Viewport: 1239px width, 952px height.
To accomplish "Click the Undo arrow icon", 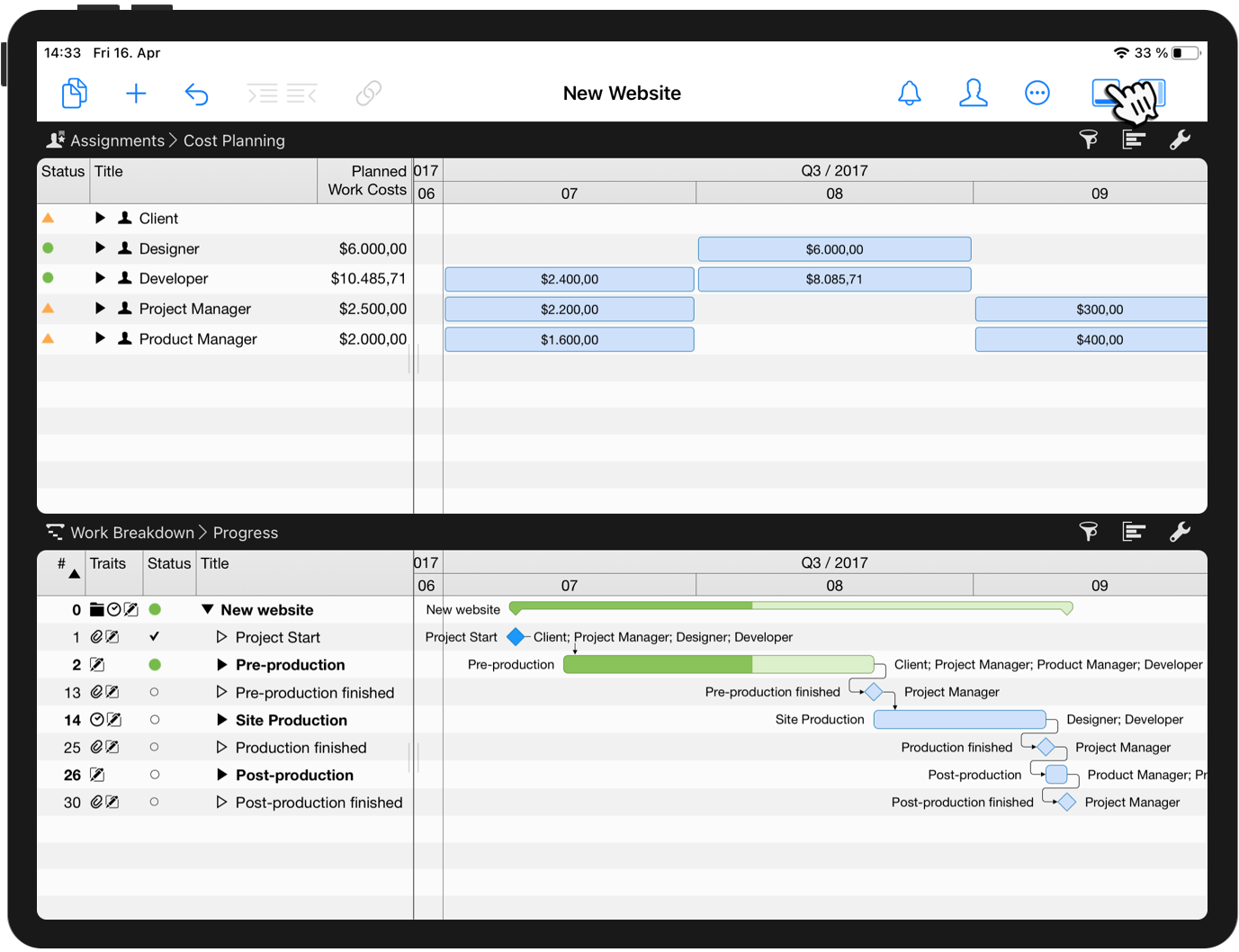I will (x=196, y=93).
